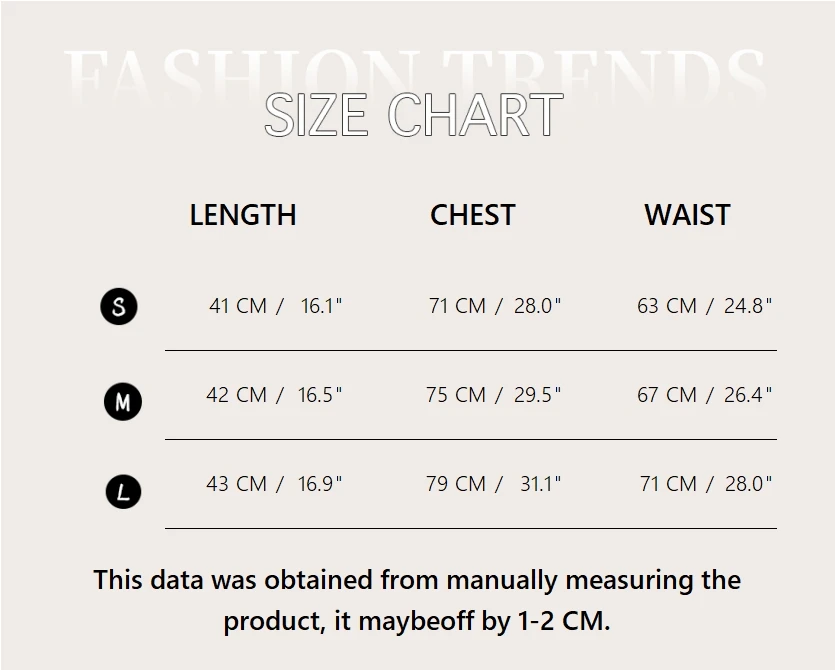This screenshot has height=670, width=835.
Task: Click the faded FASHION TRENDS heading
Action: coord(417,68)
